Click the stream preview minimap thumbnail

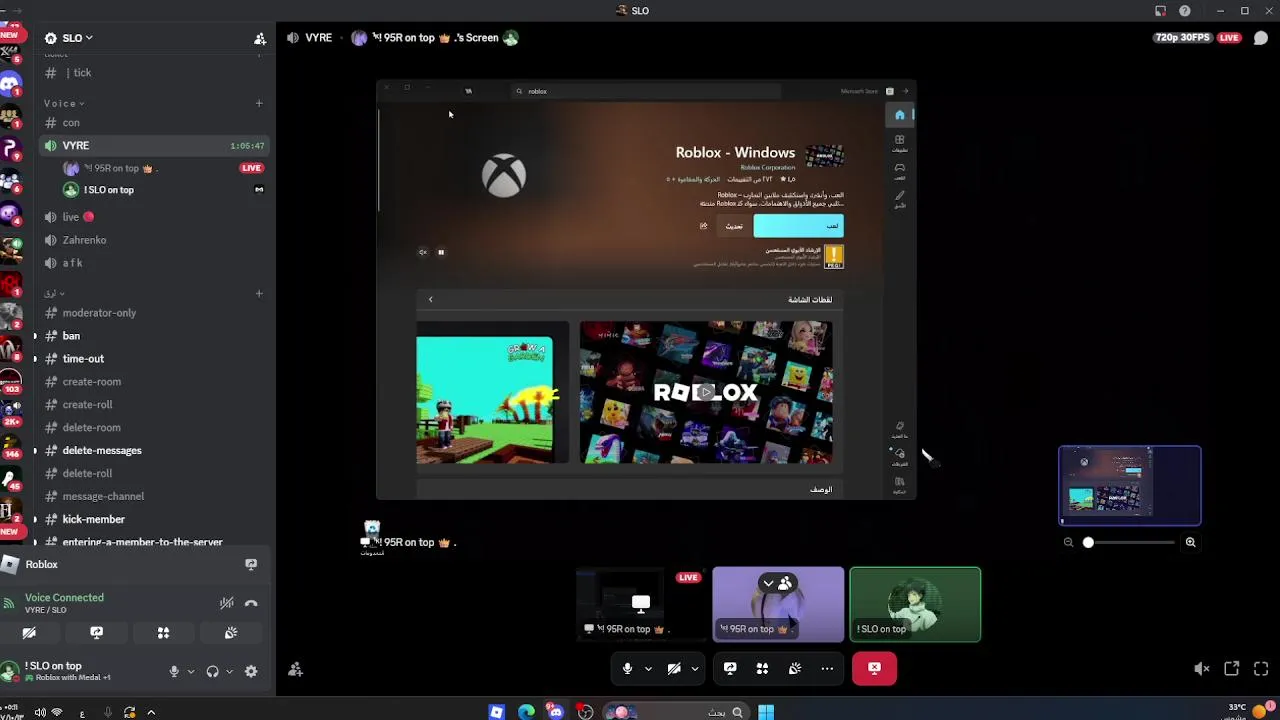tap(1130, 485)
